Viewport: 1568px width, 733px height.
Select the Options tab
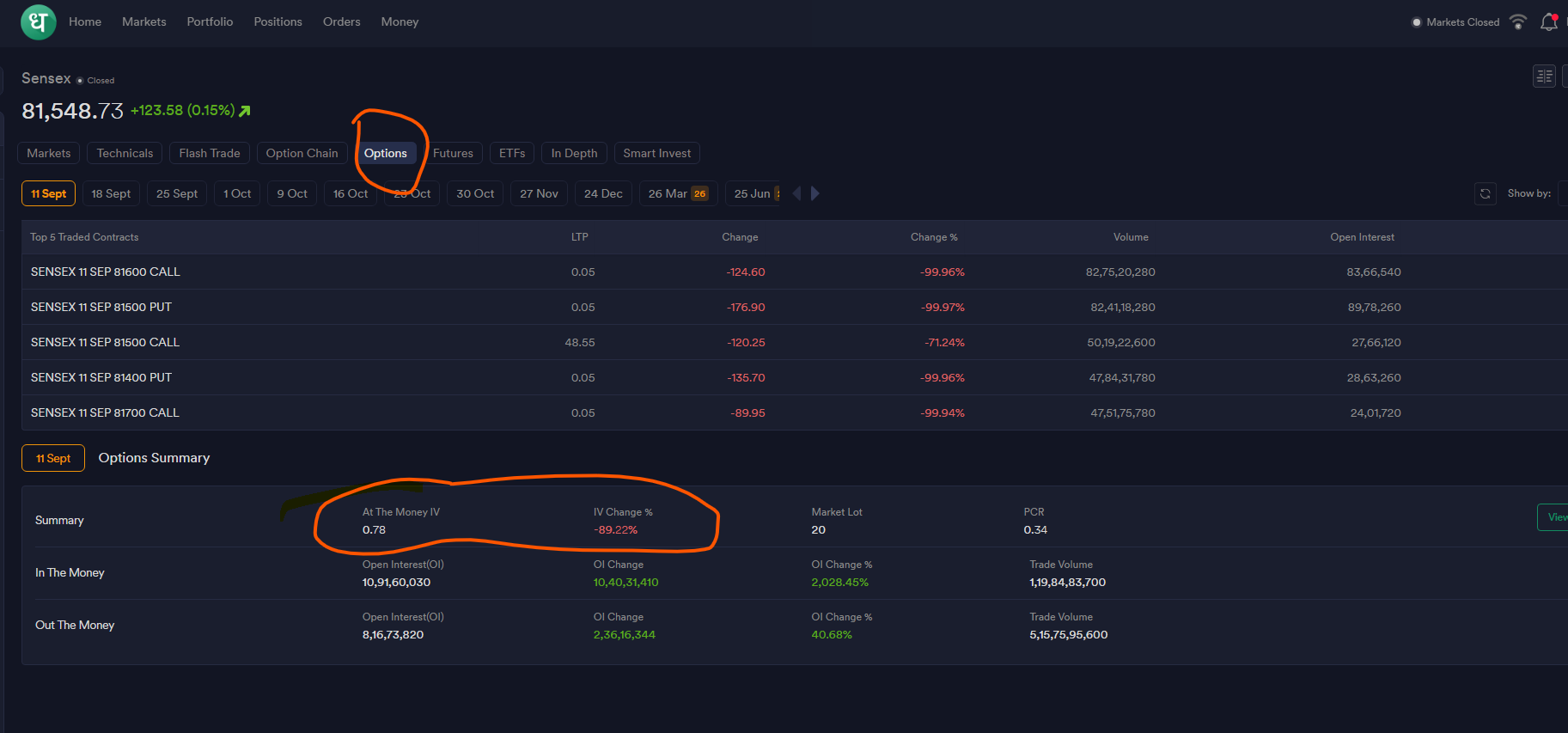point(386,153)
